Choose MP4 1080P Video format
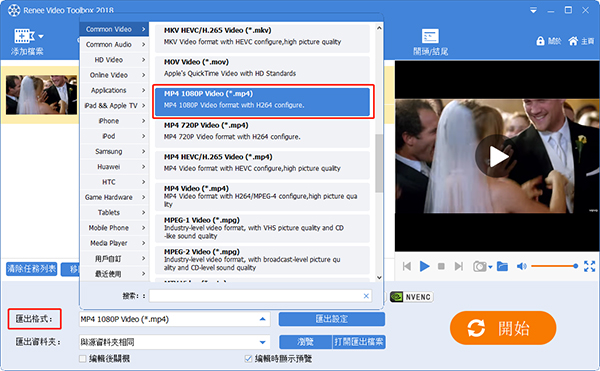The height and width of the screenshot is (371, 600). (262, 101)
